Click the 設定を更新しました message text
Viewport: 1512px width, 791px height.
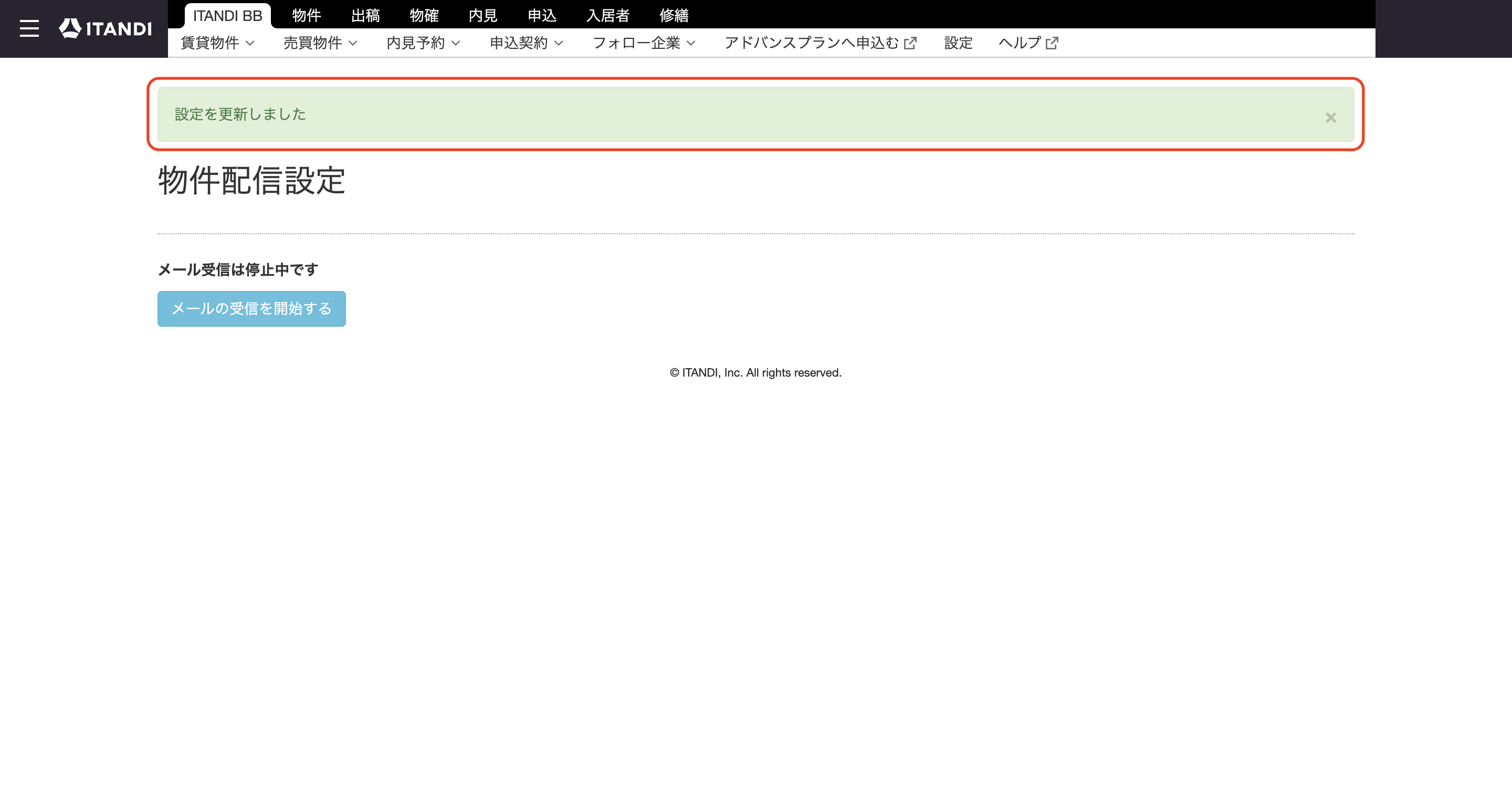pyautogui.click(x=240, y=114)
